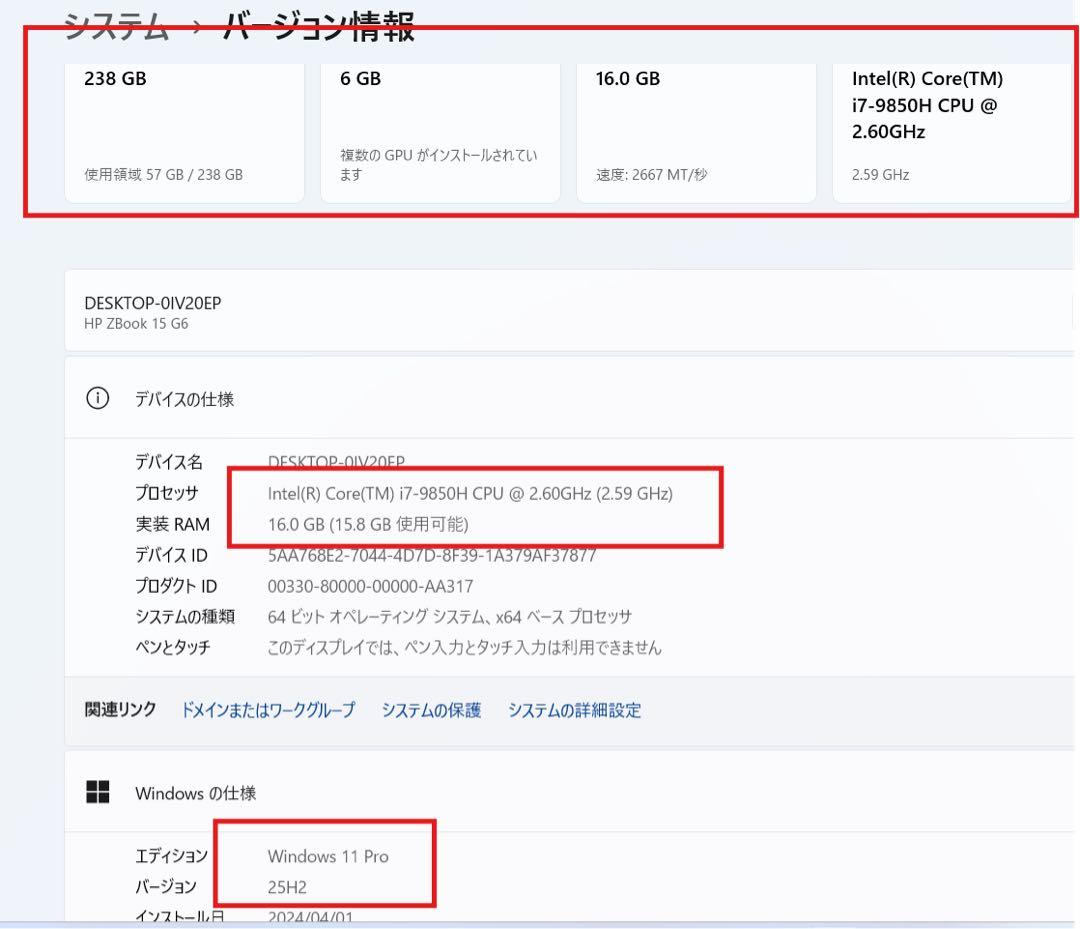Click the バージョン label
1080x929 pixels.
pyautogui.click(x=165, y=887)
